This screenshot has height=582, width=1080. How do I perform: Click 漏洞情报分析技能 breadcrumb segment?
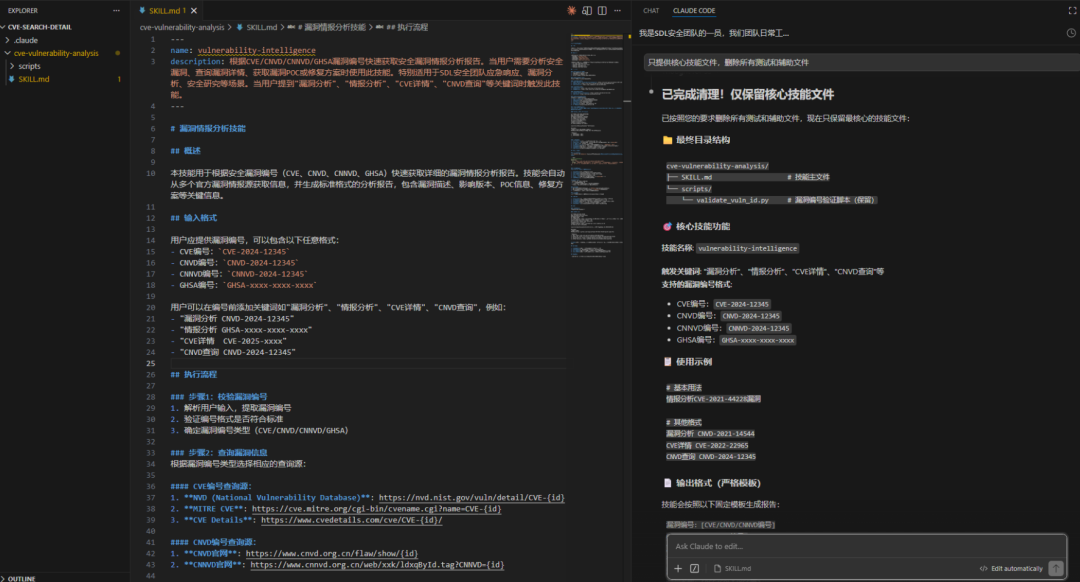click(x=335, y=27)
